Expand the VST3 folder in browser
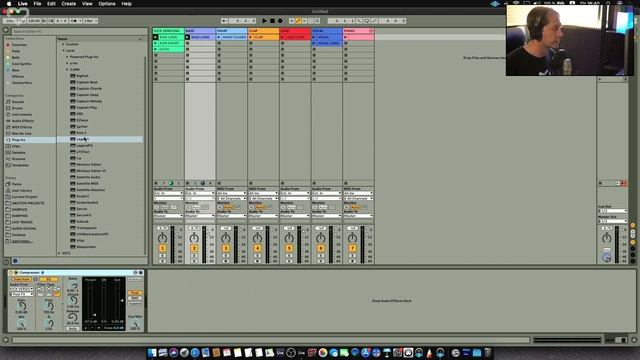Image resolution: width=640 pixels, height=360 pixels. [60, 253]
